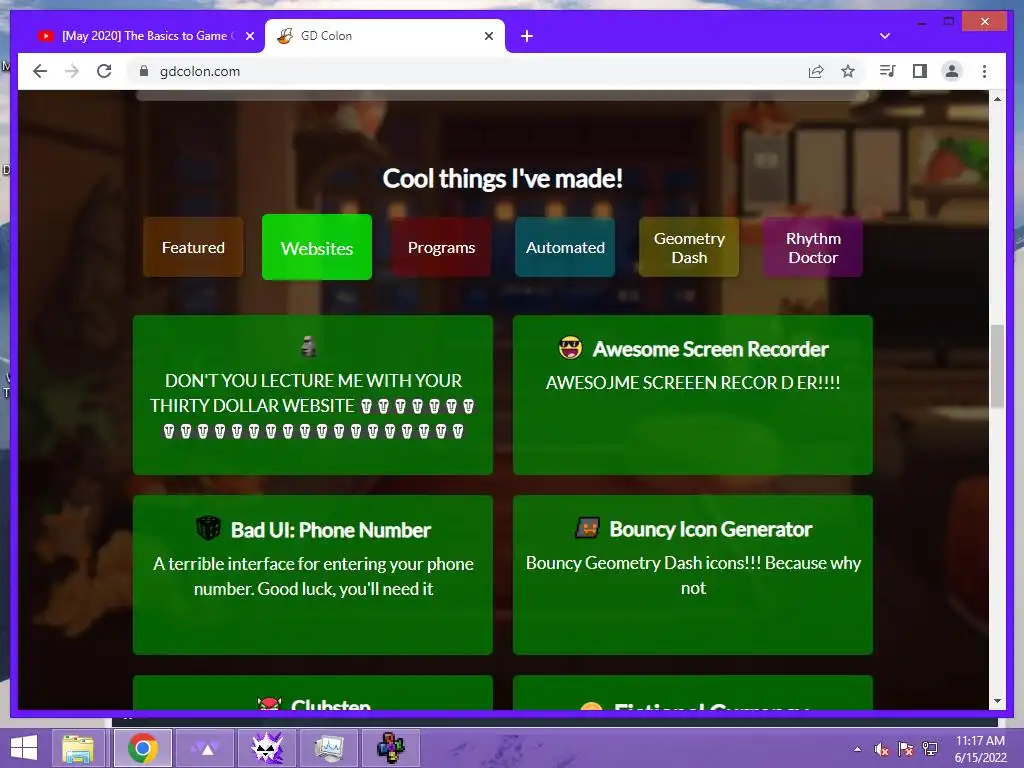Click the scrollbar up arrow
The width and height of the screenshot is (1024, 768).
point(997,99)
